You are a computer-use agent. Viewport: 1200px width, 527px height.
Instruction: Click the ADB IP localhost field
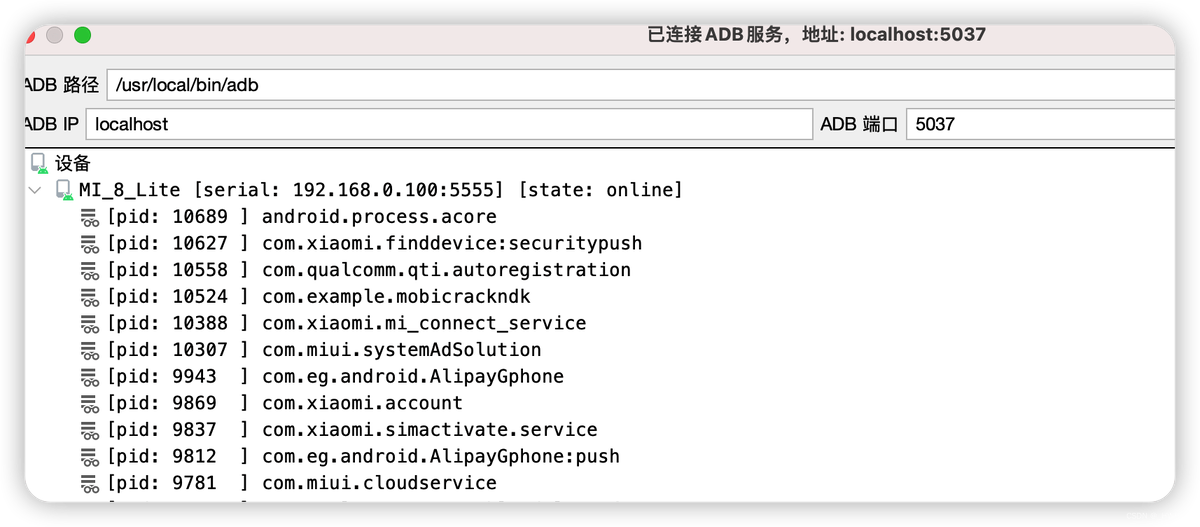448,125
